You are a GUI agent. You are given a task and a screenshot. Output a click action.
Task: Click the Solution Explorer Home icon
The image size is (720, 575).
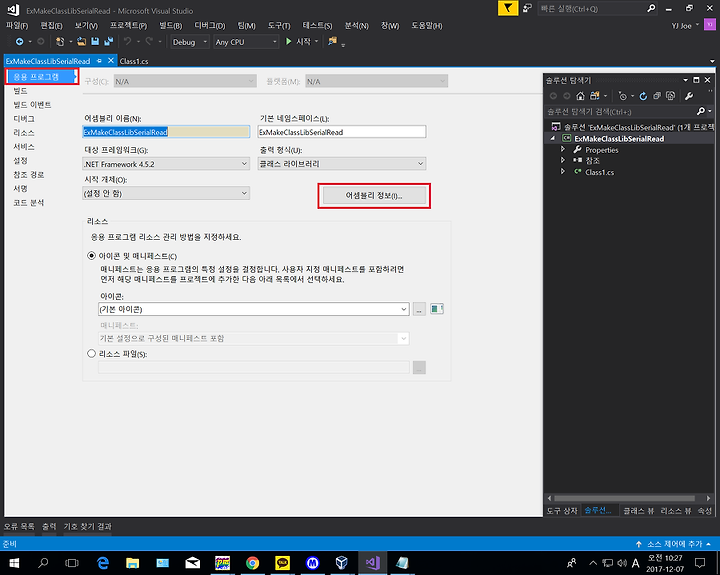(581, 96)
